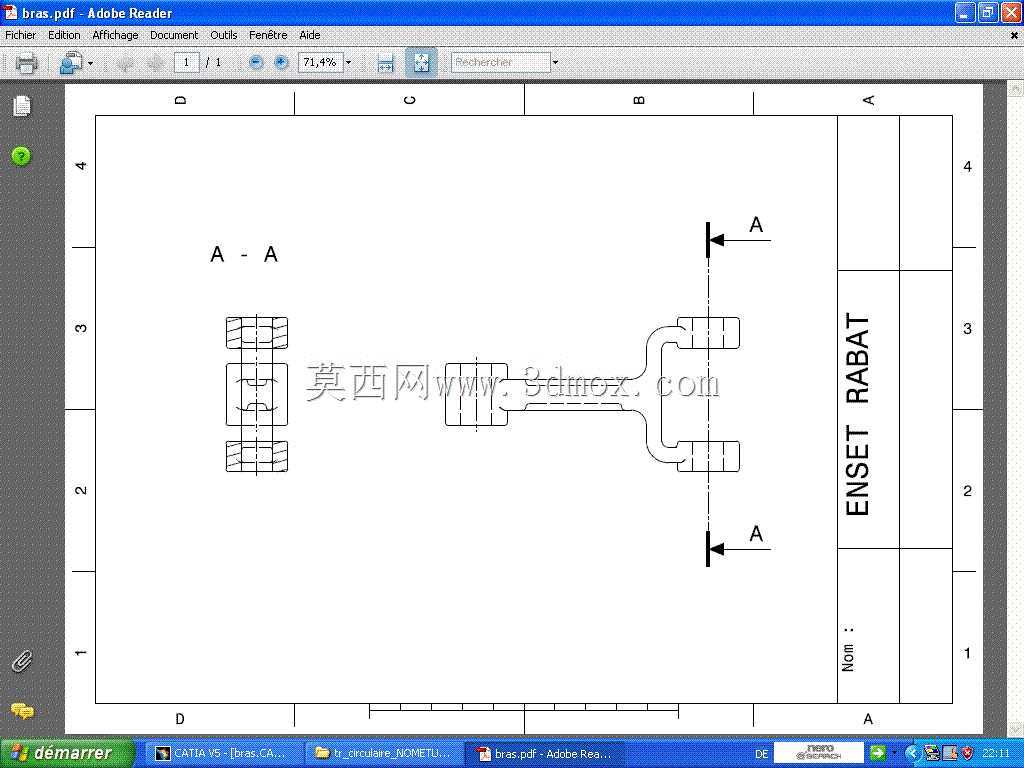The width and height of the screenshot is (1024, 768).
Task: Click the zoom out minus button
Action: point(256,63)
